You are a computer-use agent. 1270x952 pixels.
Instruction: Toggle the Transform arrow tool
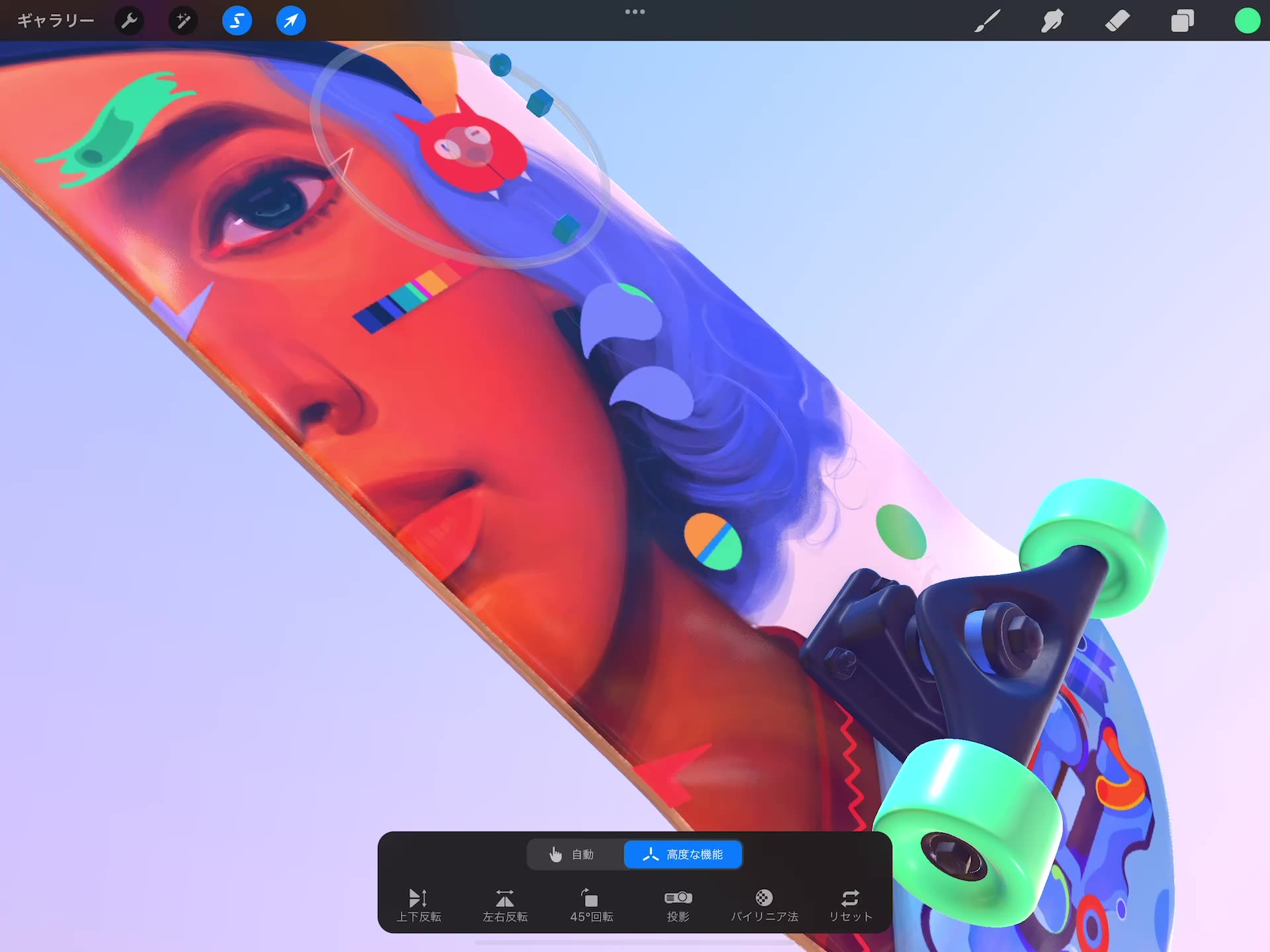point(290,20)
